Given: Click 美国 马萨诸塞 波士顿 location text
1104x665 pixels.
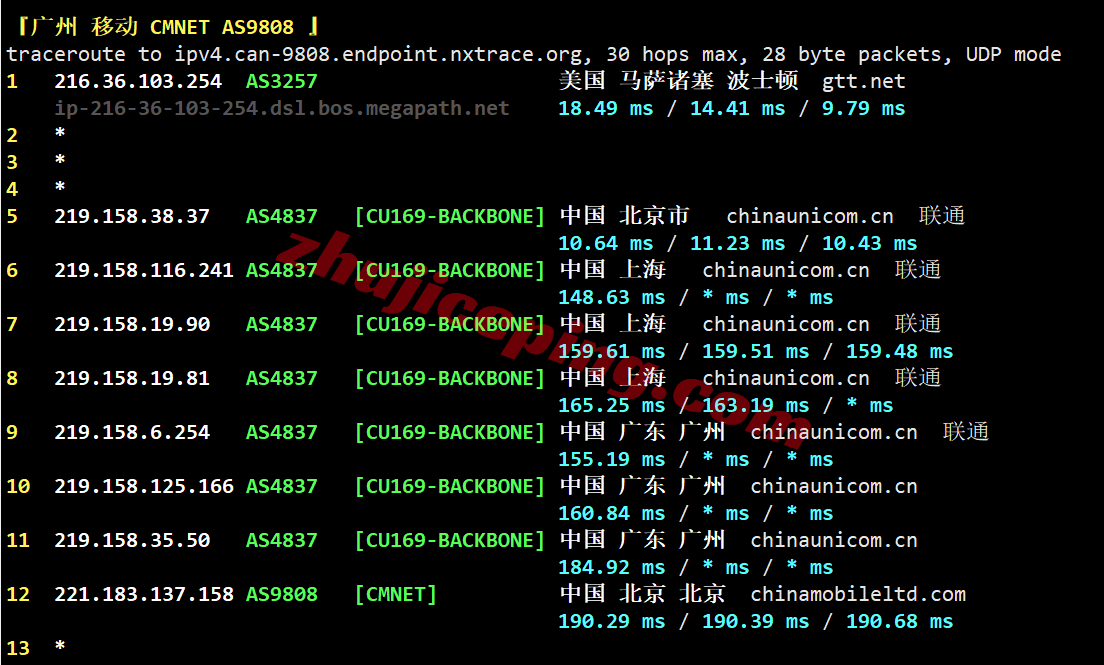Looking at the screenshot, I should coord(679,81).
